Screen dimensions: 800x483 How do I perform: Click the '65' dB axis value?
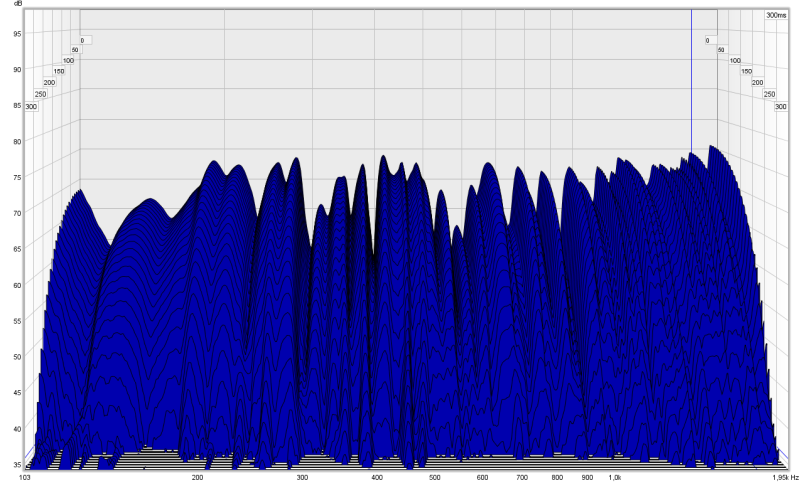pyautogui.click(x=17, y=249)
